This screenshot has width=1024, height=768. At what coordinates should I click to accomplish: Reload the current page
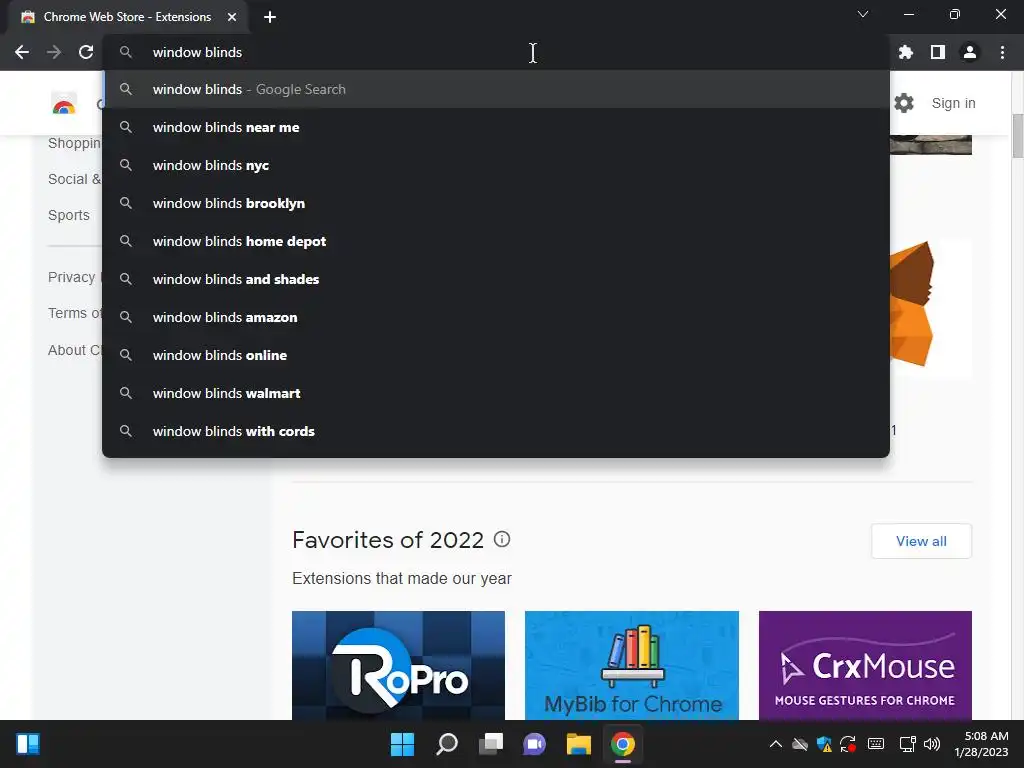(x=86, y=52)
